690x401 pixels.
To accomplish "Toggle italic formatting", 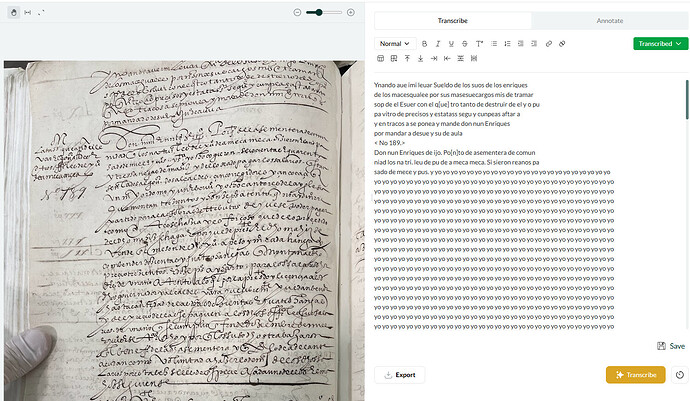I will [x=437, y=44].
